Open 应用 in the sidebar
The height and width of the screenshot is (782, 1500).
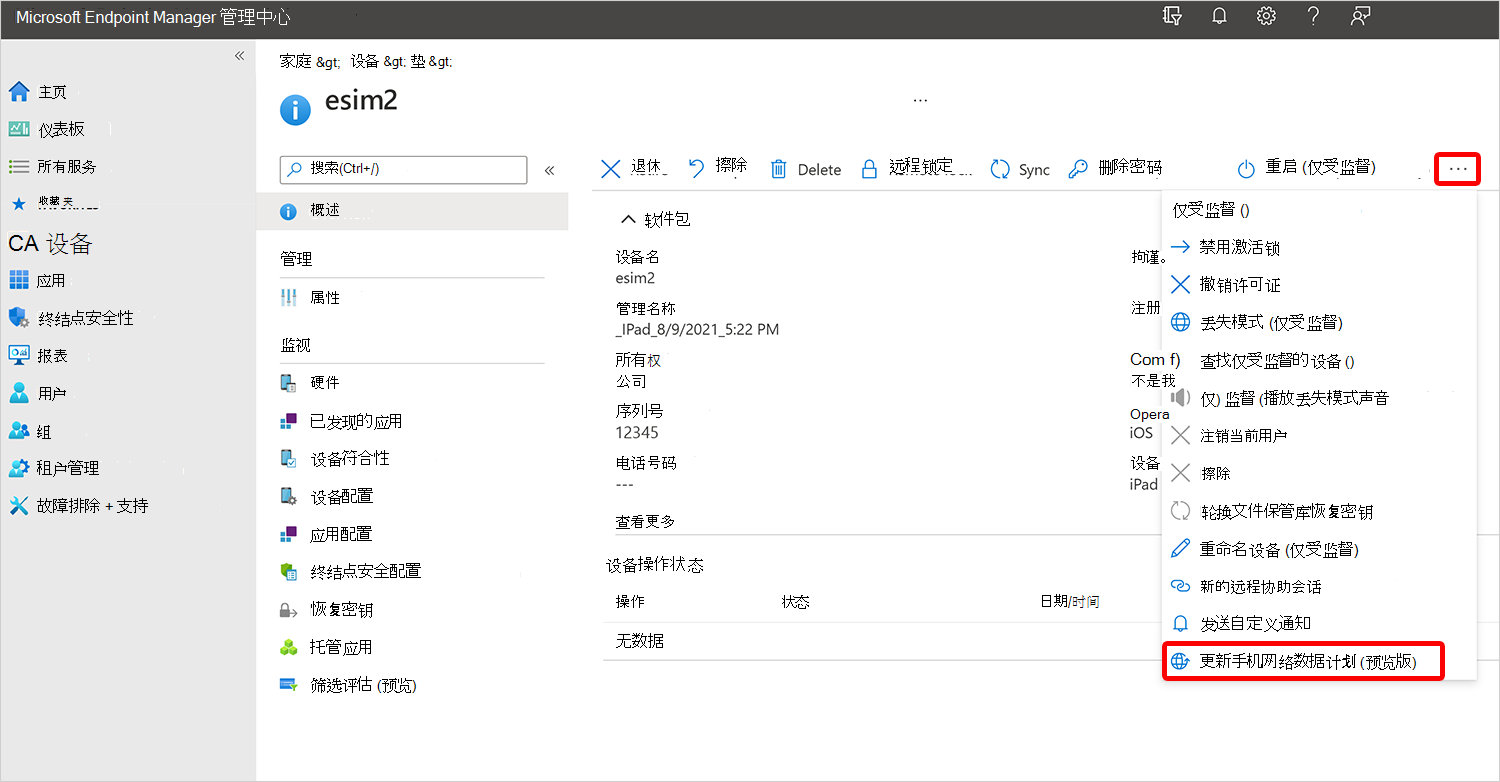[51, 281]
